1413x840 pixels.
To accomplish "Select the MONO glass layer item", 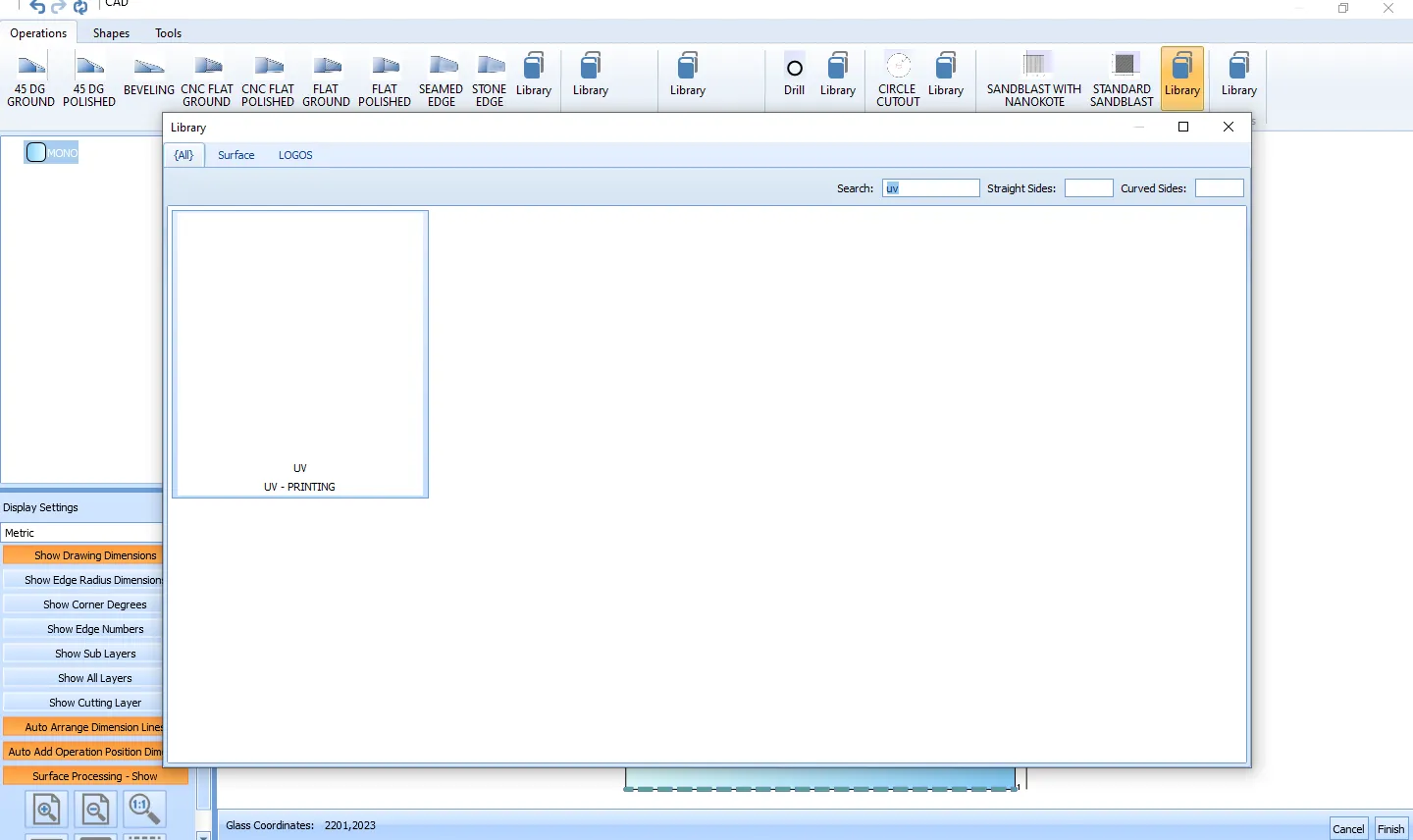I will [51, 152].
